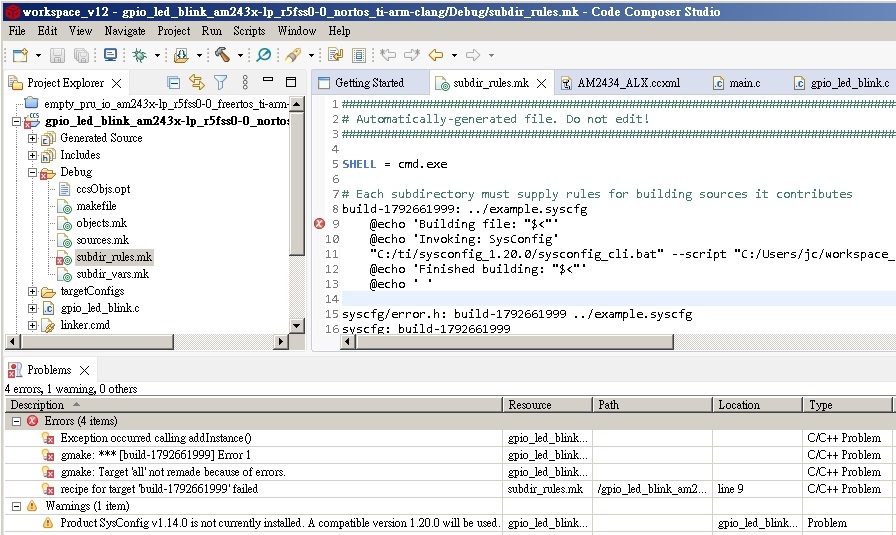Switch to the Getting Started tab
896x535 pixels.
click(369, 83)
